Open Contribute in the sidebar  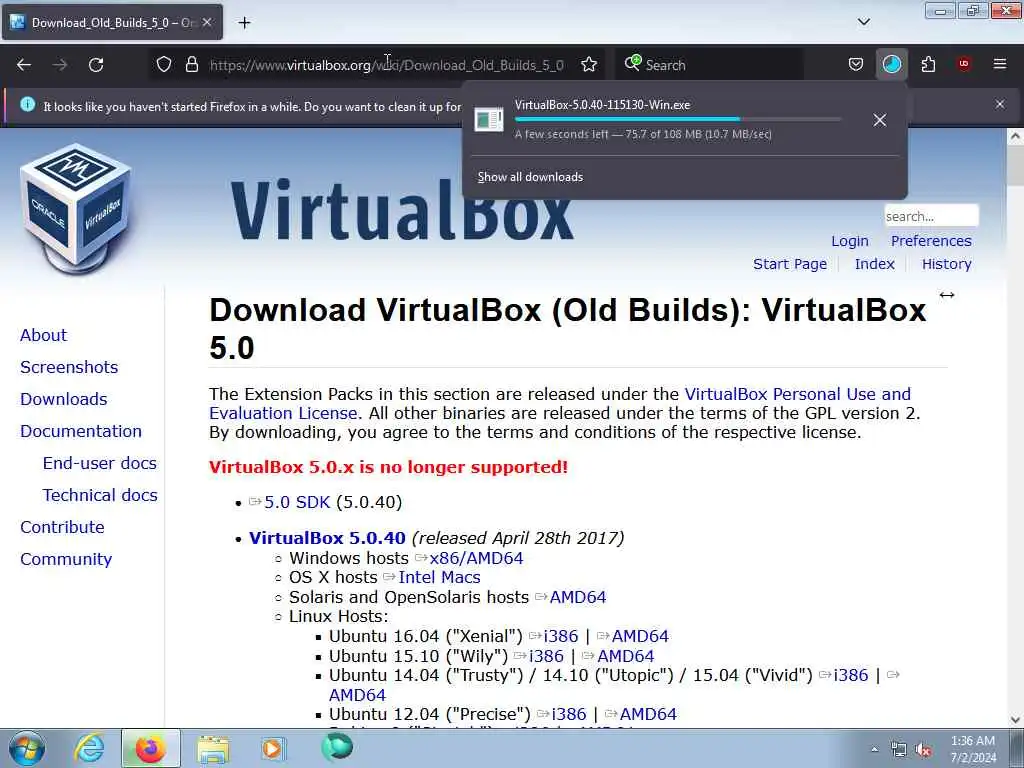pyautogui.click(x=62, y=527)
